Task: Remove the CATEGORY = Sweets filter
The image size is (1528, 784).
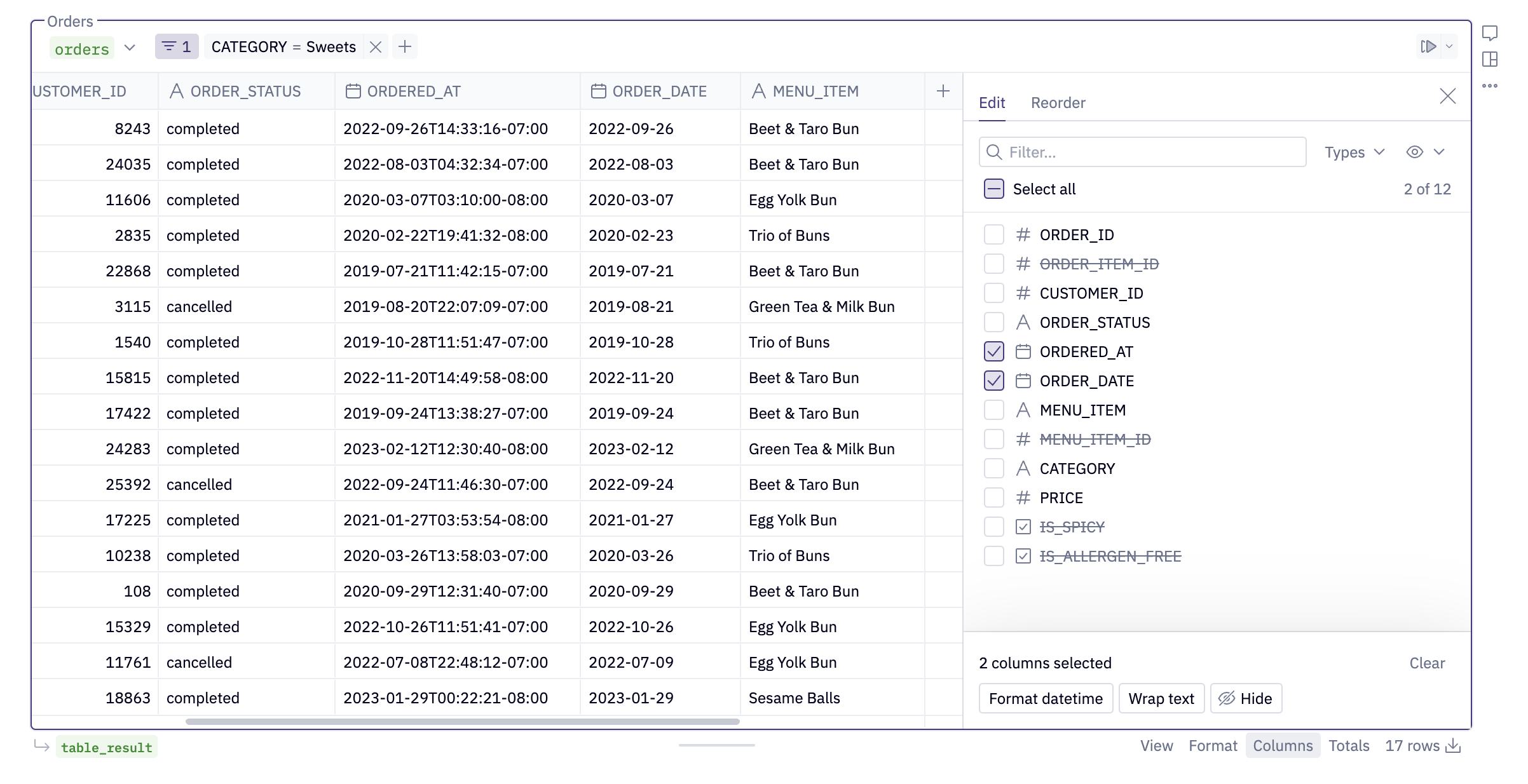Action: [376, 47]
